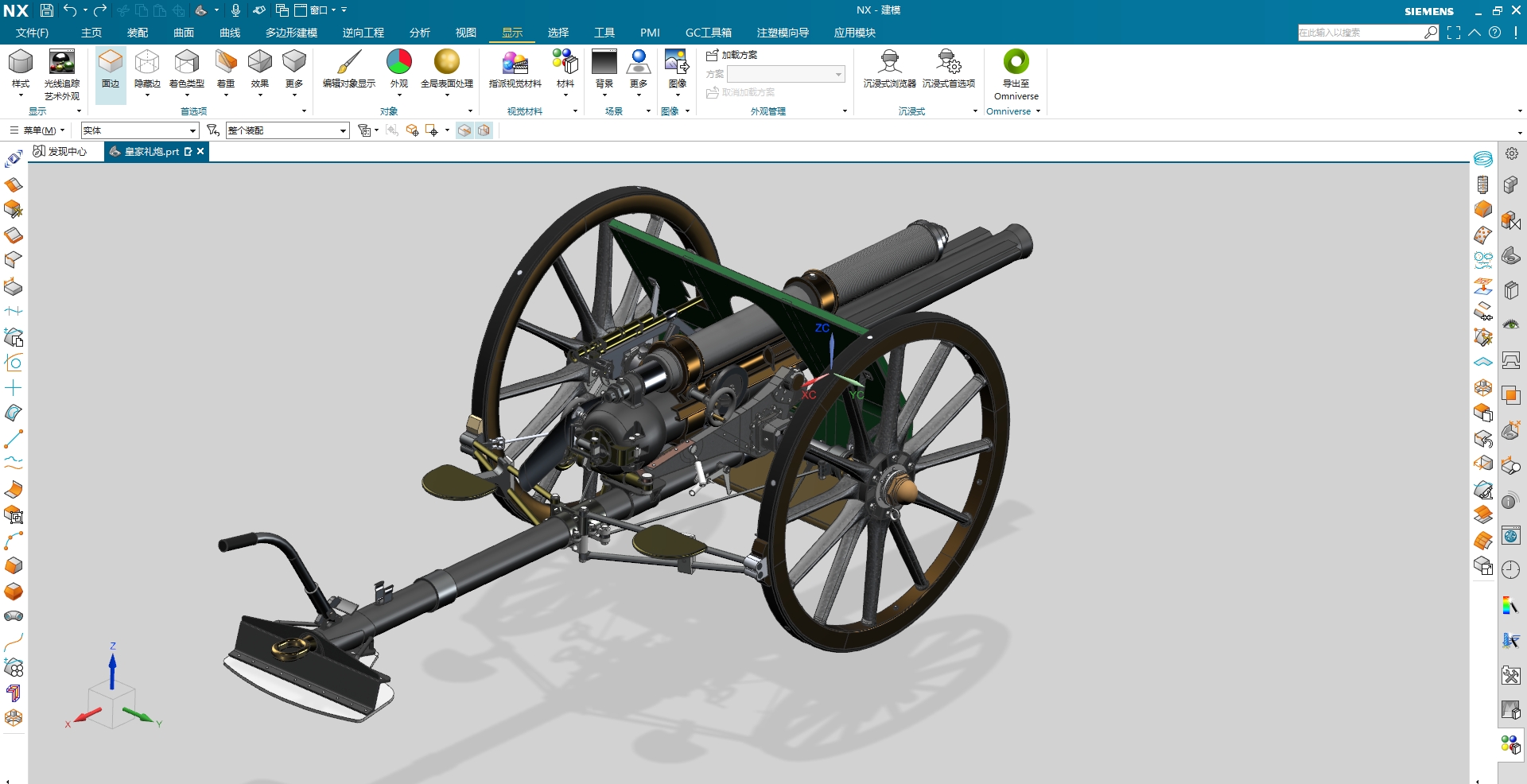The width and height of the screenshot is (1527, 784).
Task: Switch to the 装配 ribbon tab
Action: 138,33
